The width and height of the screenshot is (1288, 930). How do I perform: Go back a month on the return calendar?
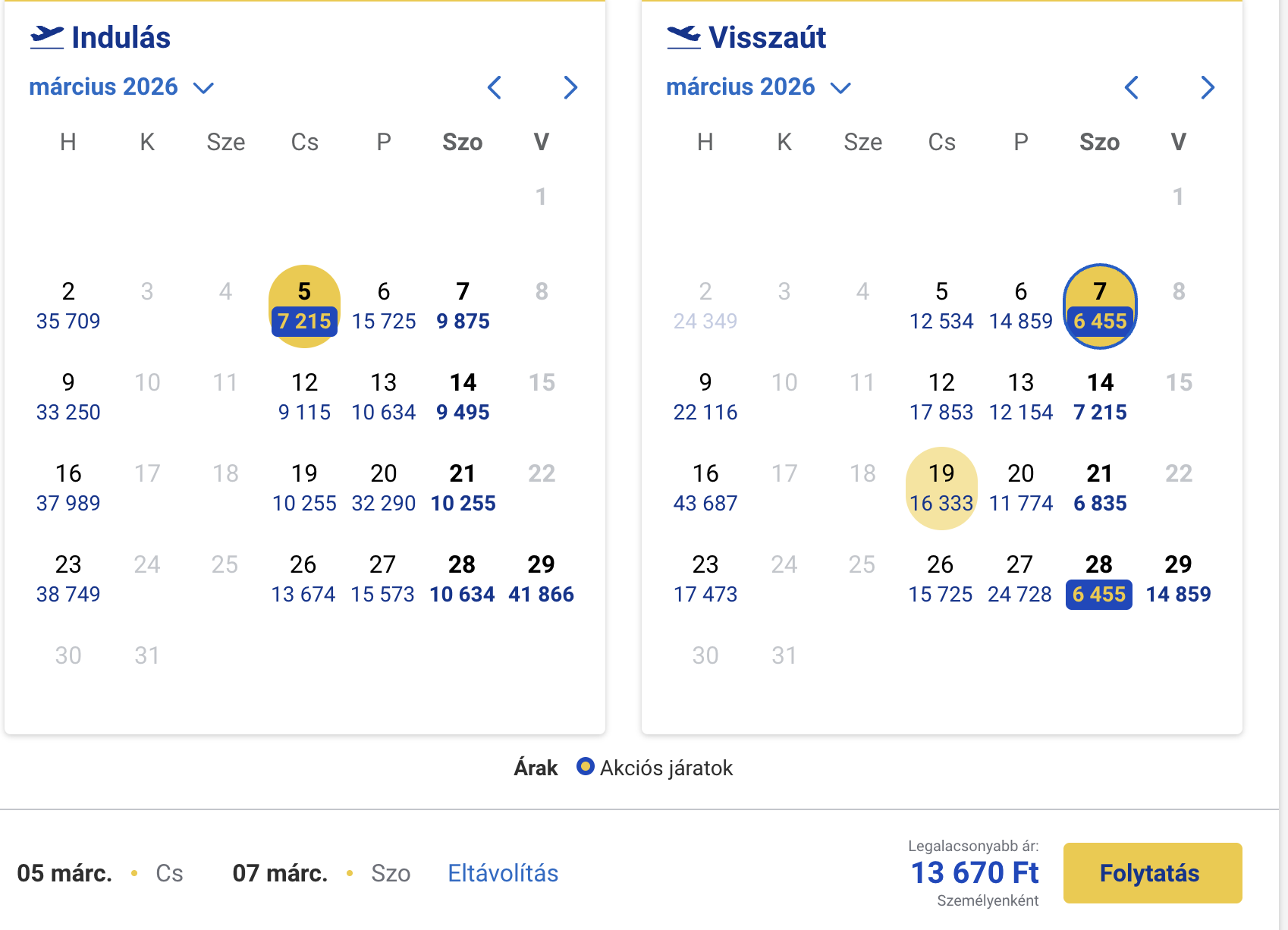1131,87
